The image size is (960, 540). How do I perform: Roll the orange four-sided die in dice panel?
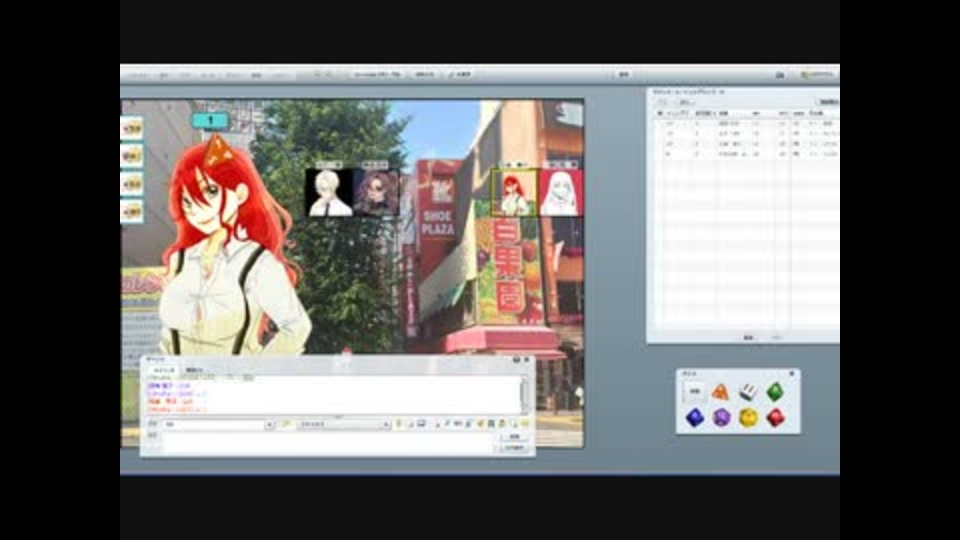tap(721, 392)
